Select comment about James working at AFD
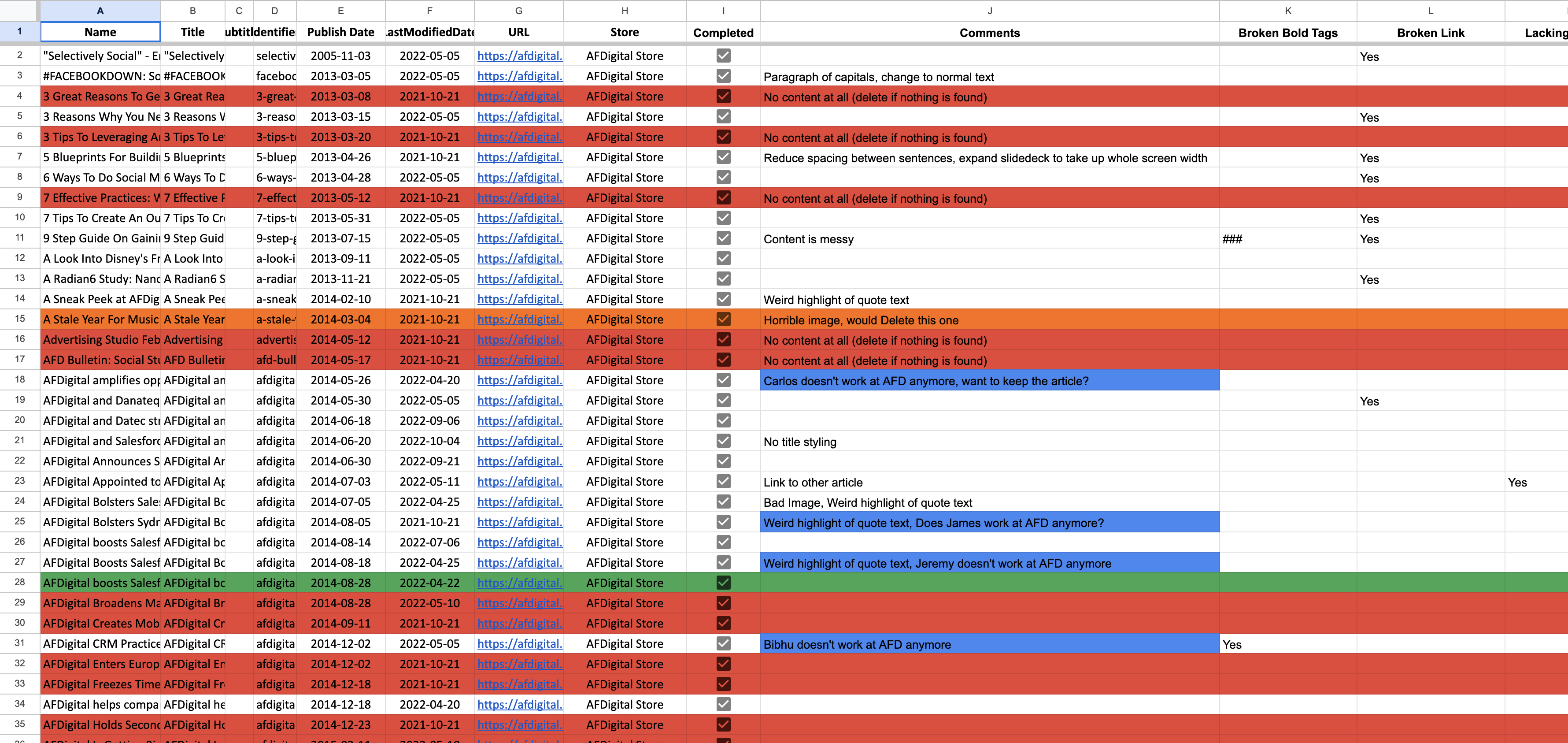 coord(990,523)
